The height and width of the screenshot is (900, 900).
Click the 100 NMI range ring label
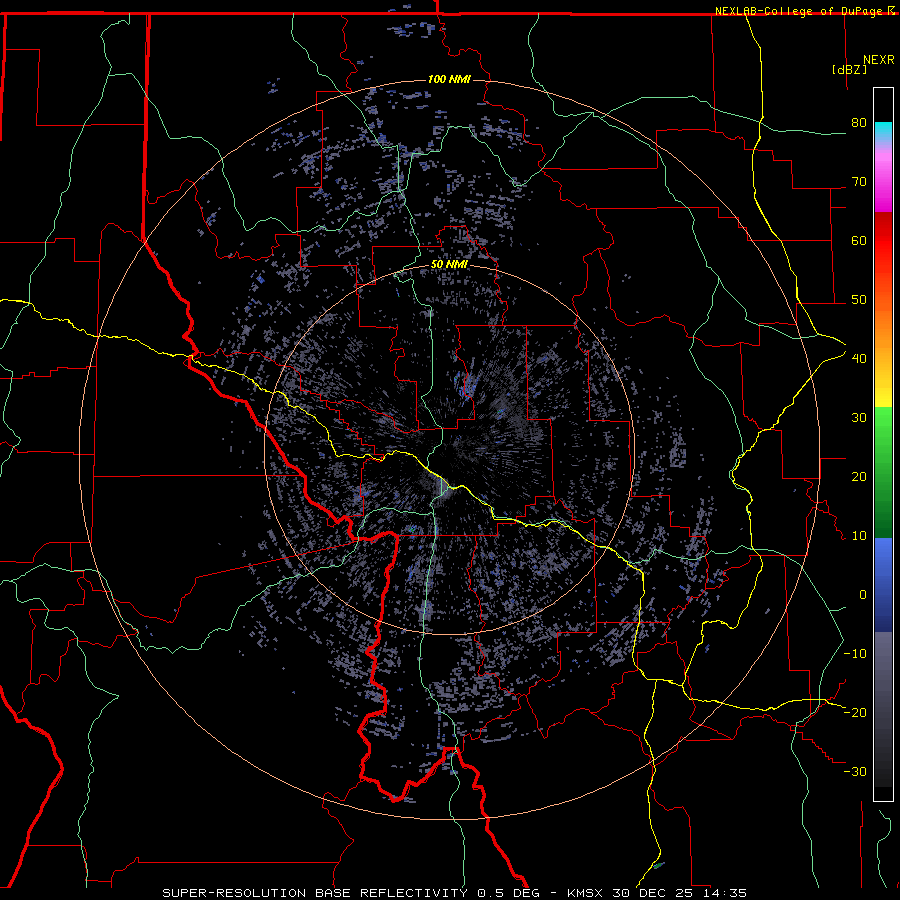pos(449,79)
